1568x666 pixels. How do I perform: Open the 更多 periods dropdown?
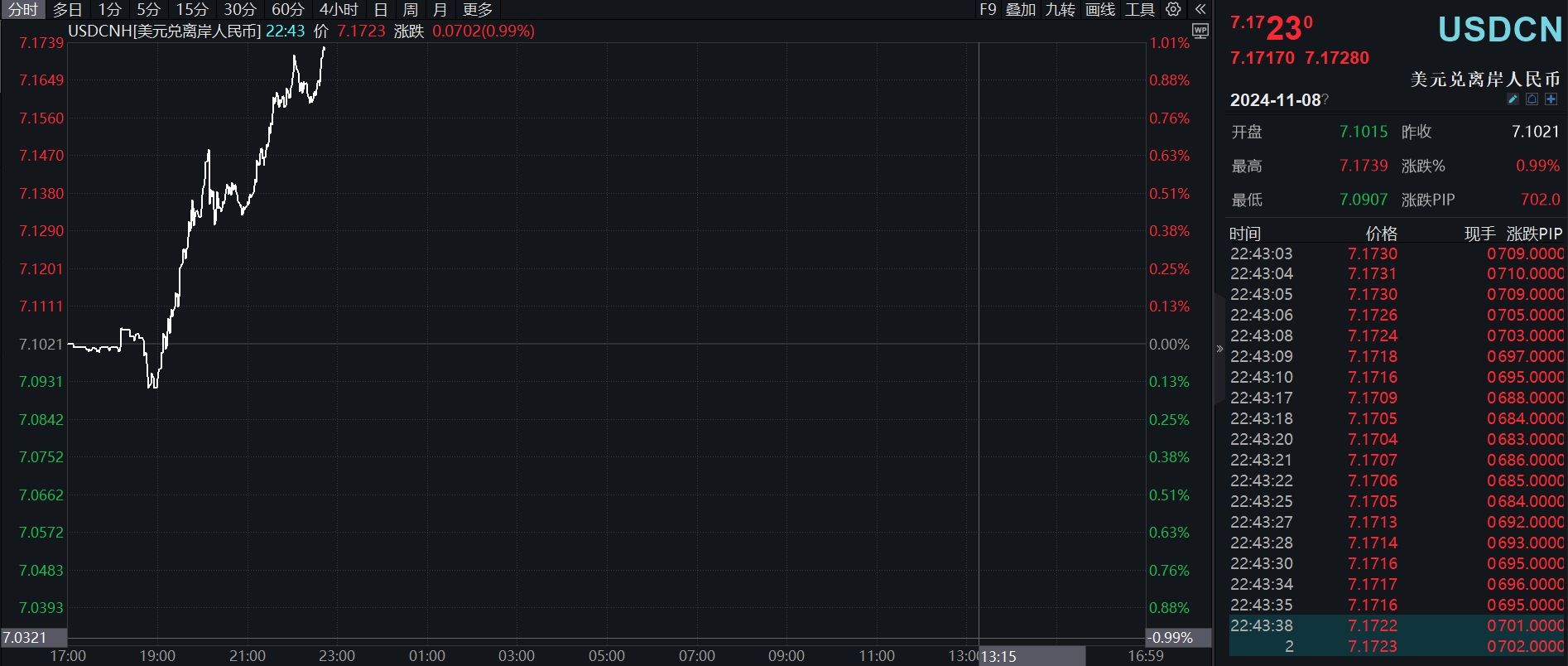[477, 10]
